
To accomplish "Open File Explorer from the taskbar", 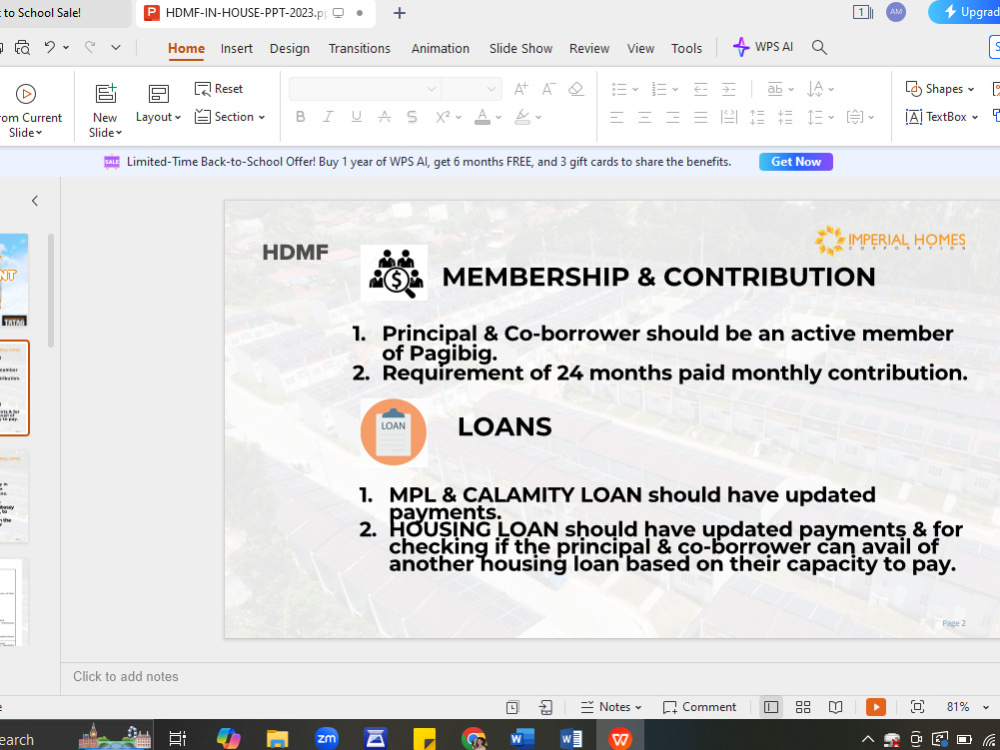I will (x=277, y=739).
